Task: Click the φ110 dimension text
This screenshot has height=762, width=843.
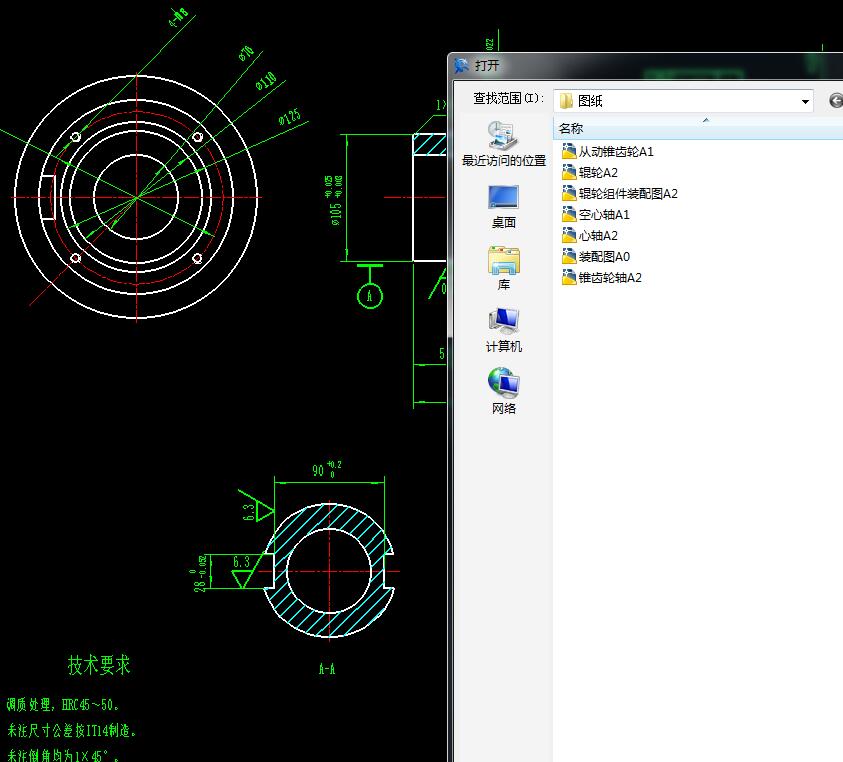Action: pos(266,81)
